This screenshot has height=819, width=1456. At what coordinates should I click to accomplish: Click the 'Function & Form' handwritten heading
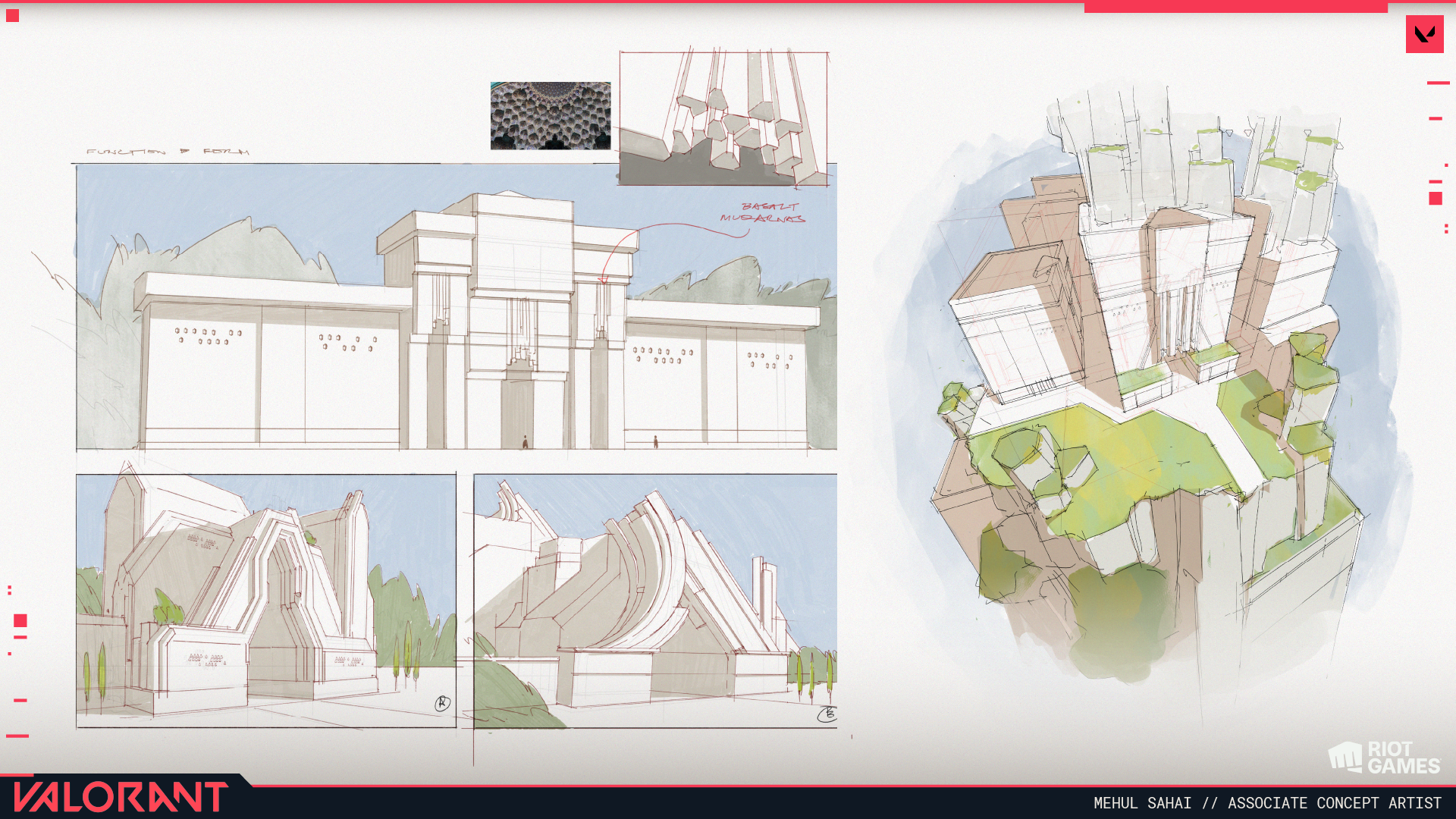click(168, 152)
